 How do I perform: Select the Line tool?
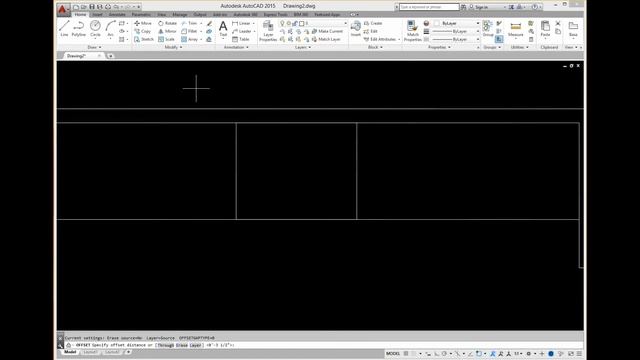64,29
